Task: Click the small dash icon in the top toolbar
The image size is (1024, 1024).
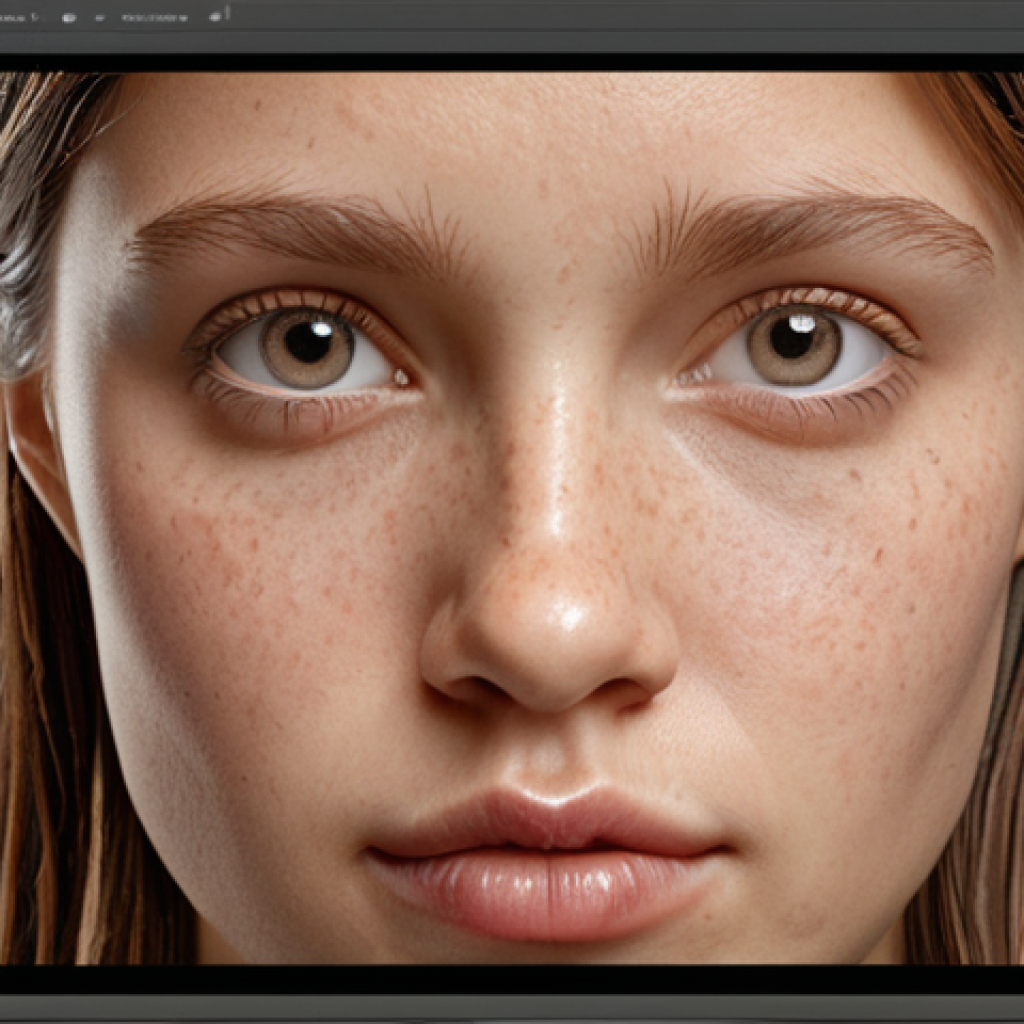Action: click(x=99, y=18)
